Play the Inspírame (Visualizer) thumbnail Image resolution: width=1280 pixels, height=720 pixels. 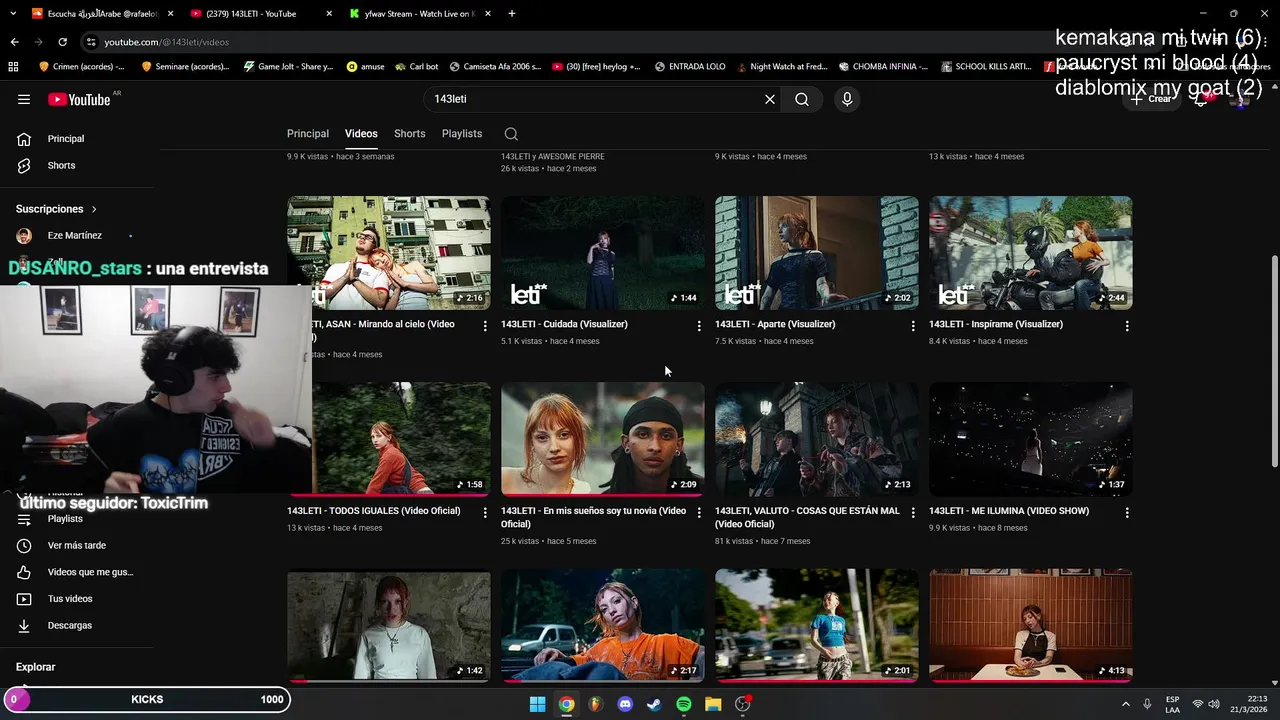pos(1031,253)
